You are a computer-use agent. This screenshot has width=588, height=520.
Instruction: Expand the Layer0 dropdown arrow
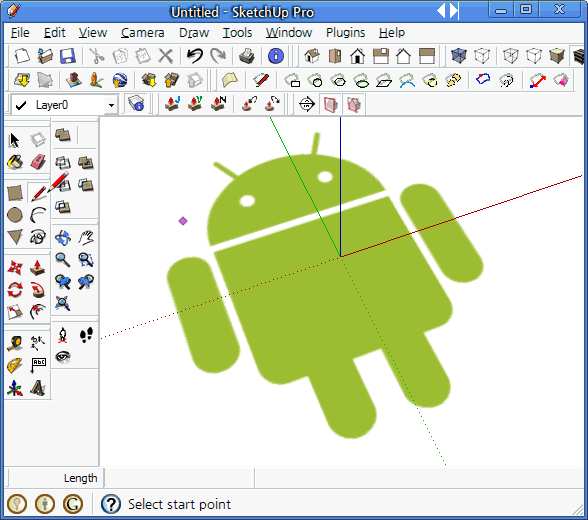click(x=111, y=105)
